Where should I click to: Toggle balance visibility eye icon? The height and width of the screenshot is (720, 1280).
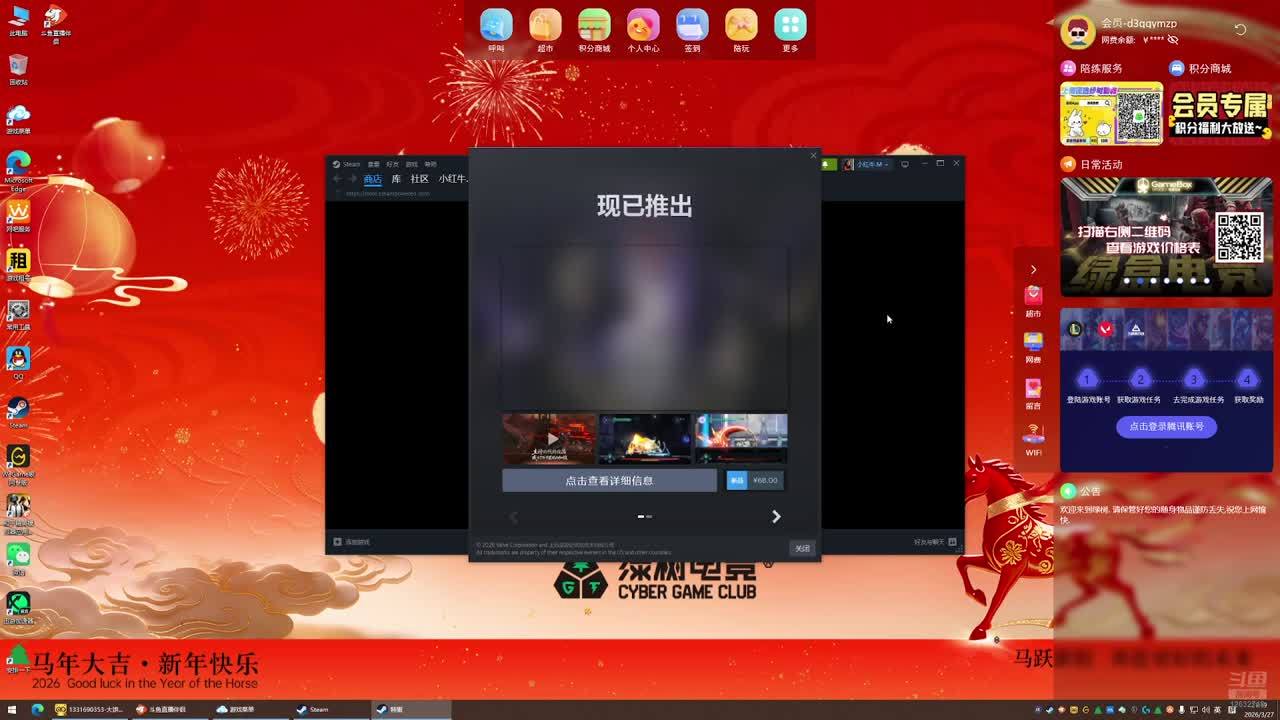(1173, 40)
